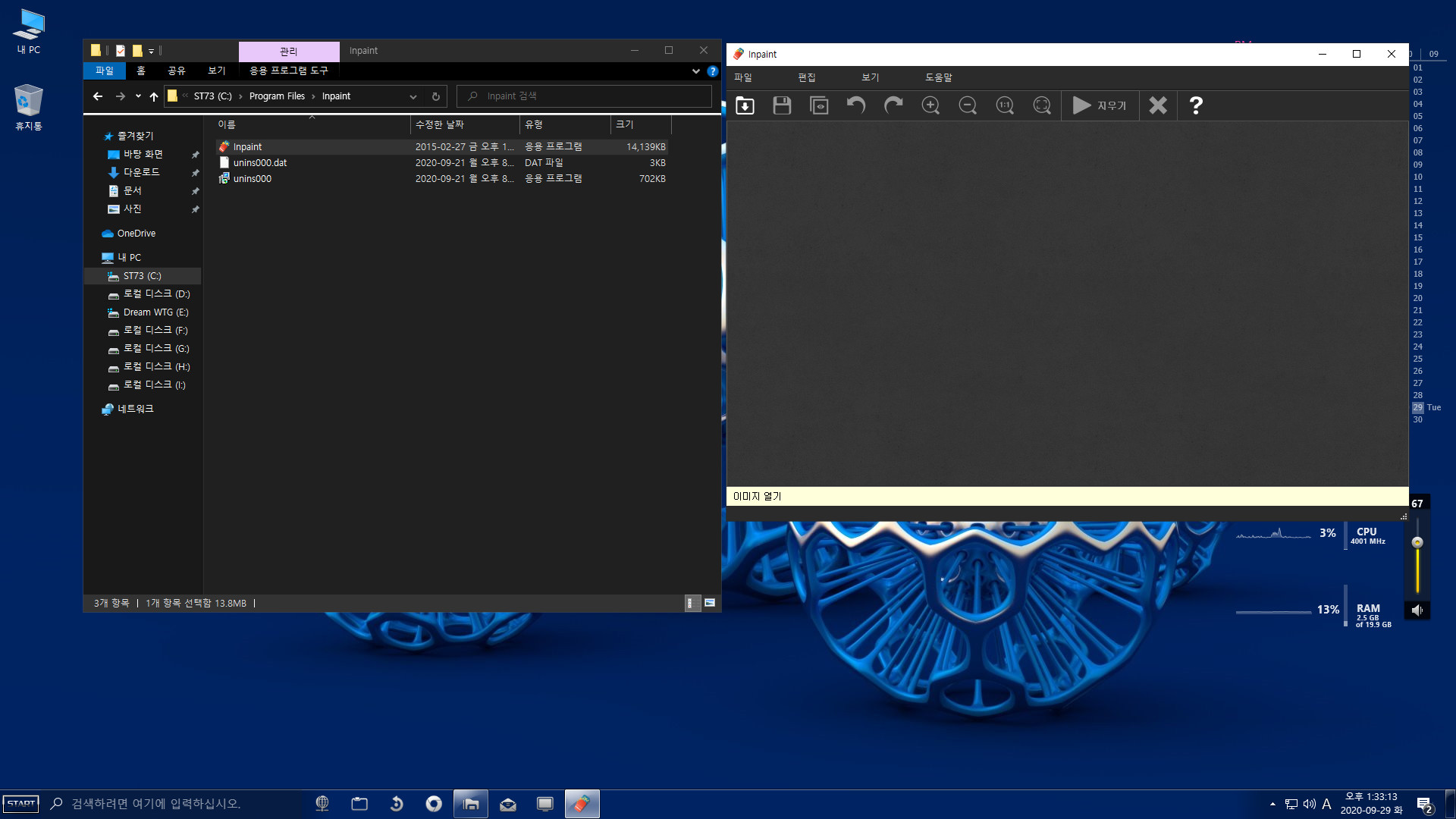Image resolution: width=1456 pixels, height=819 pixels.
Task: Select the Inpaint application file row
Action: point(442,147)
